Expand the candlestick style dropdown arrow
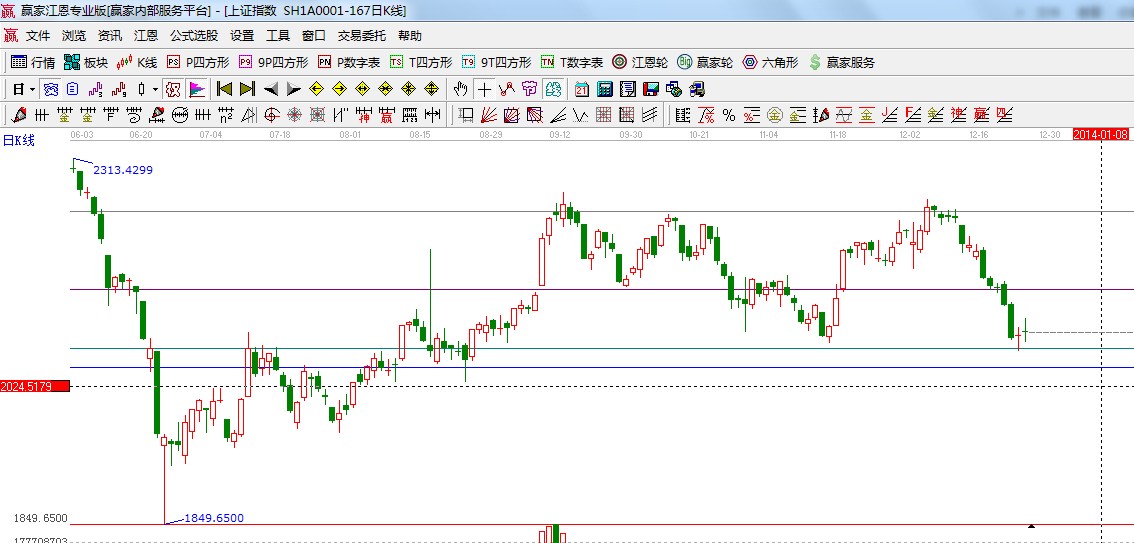The height and width of the screenshot is (543, 1134). (x=155, y=89)
